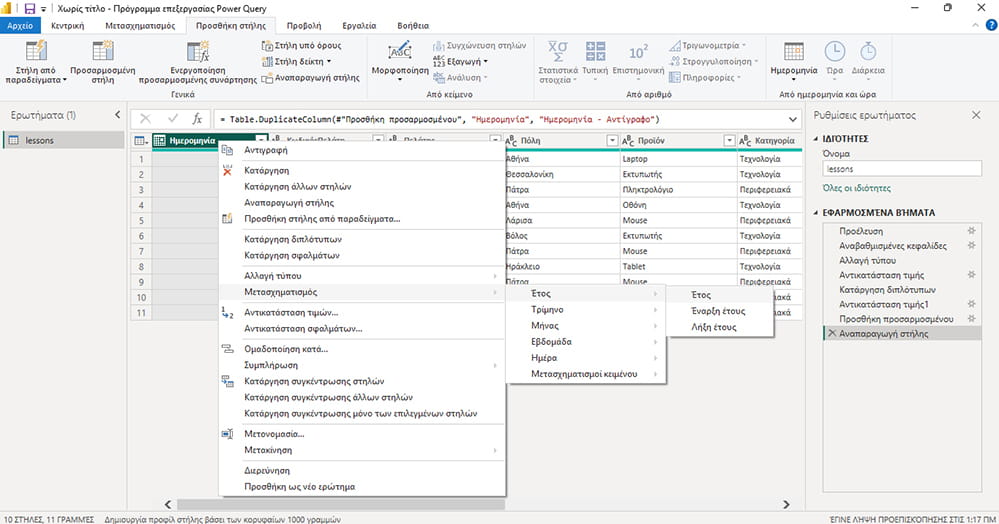Choose 'Μετονομασία...' in the context menu
The image size is (999, 524).
[274, 433]
